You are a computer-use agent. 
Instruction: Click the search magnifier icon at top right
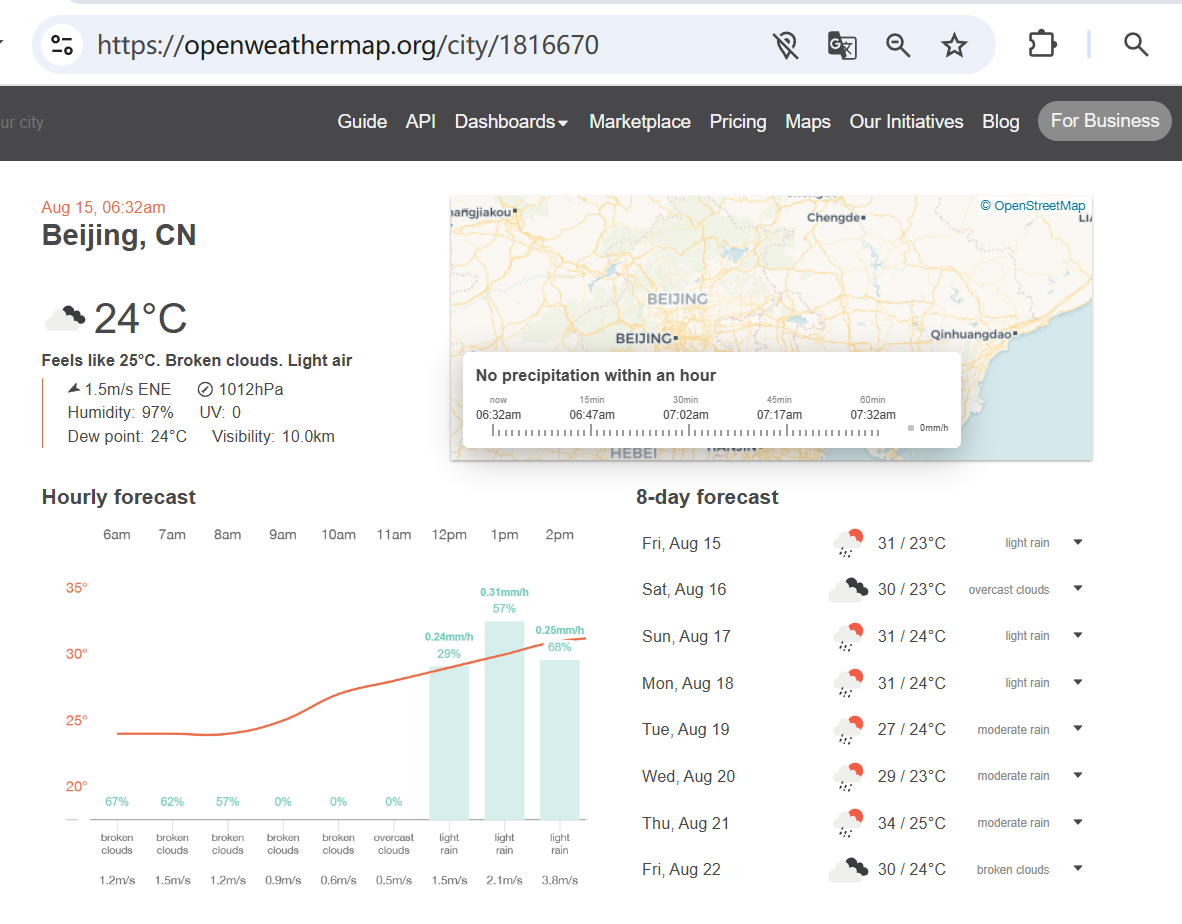tap(1135, 45)
